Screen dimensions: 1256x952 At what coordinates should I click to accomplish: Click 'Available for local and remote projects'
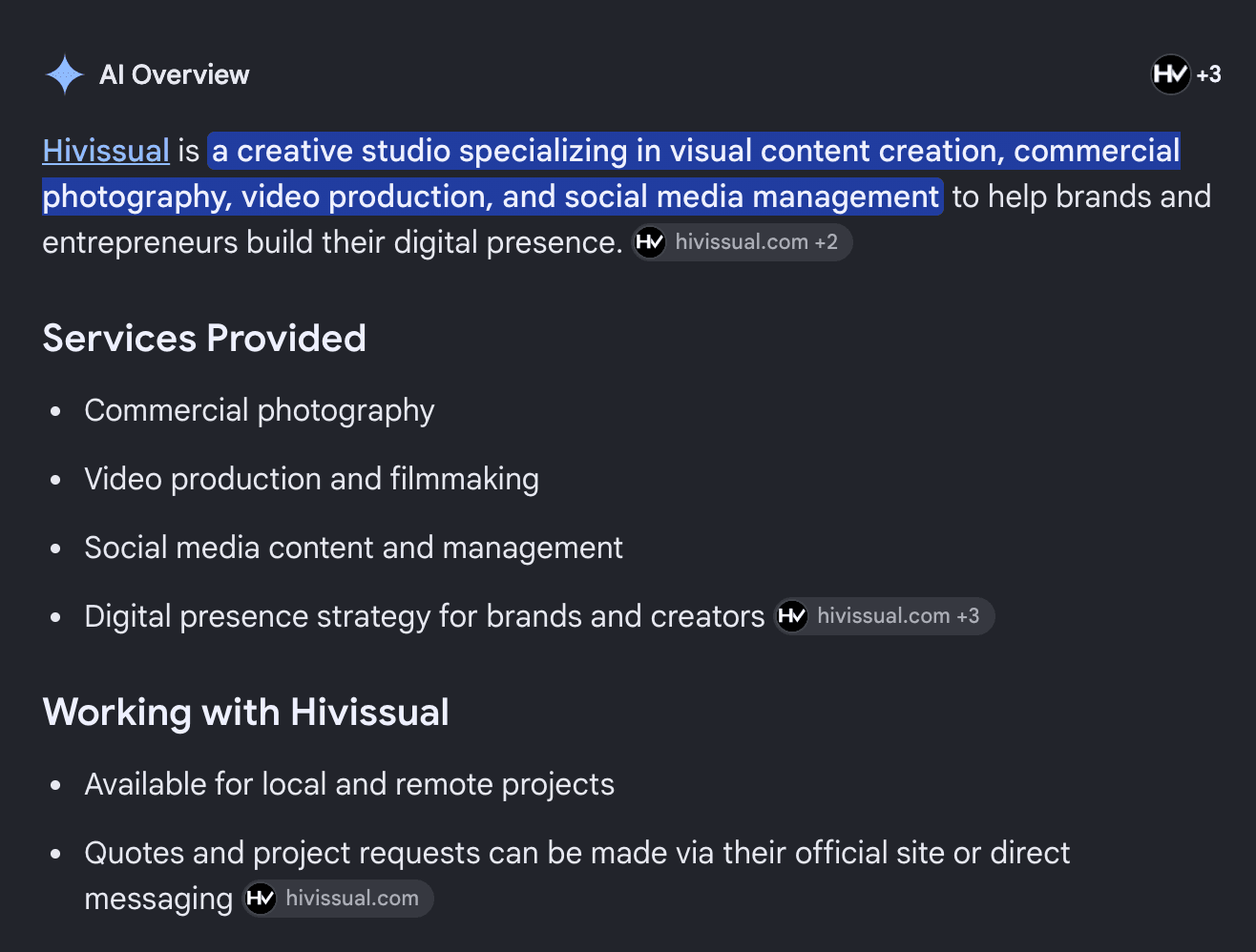point(349,785)
